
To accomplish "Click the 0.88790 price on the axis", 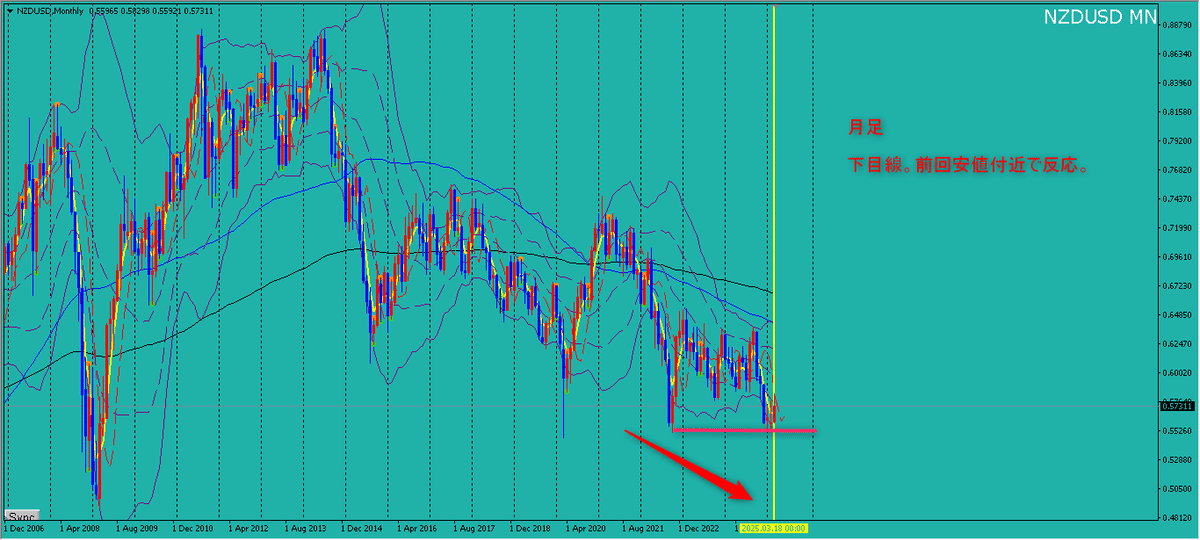I will pyautogui.click(x=1178, y=26).
